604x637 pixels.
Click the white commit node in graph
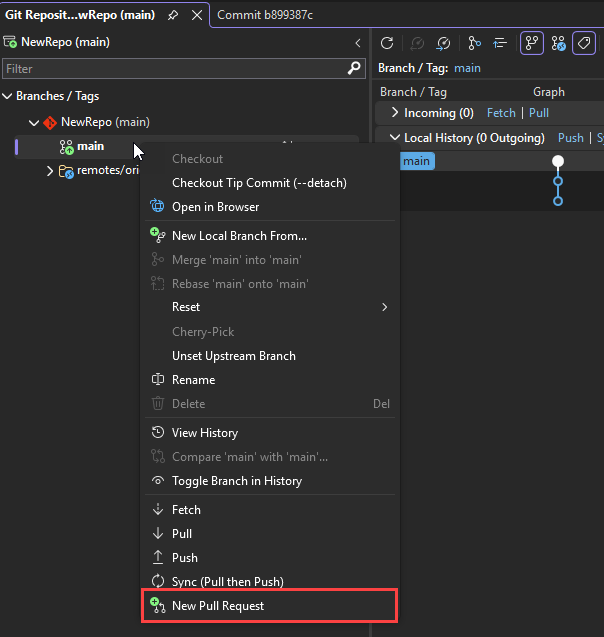(x=558, y=161)
